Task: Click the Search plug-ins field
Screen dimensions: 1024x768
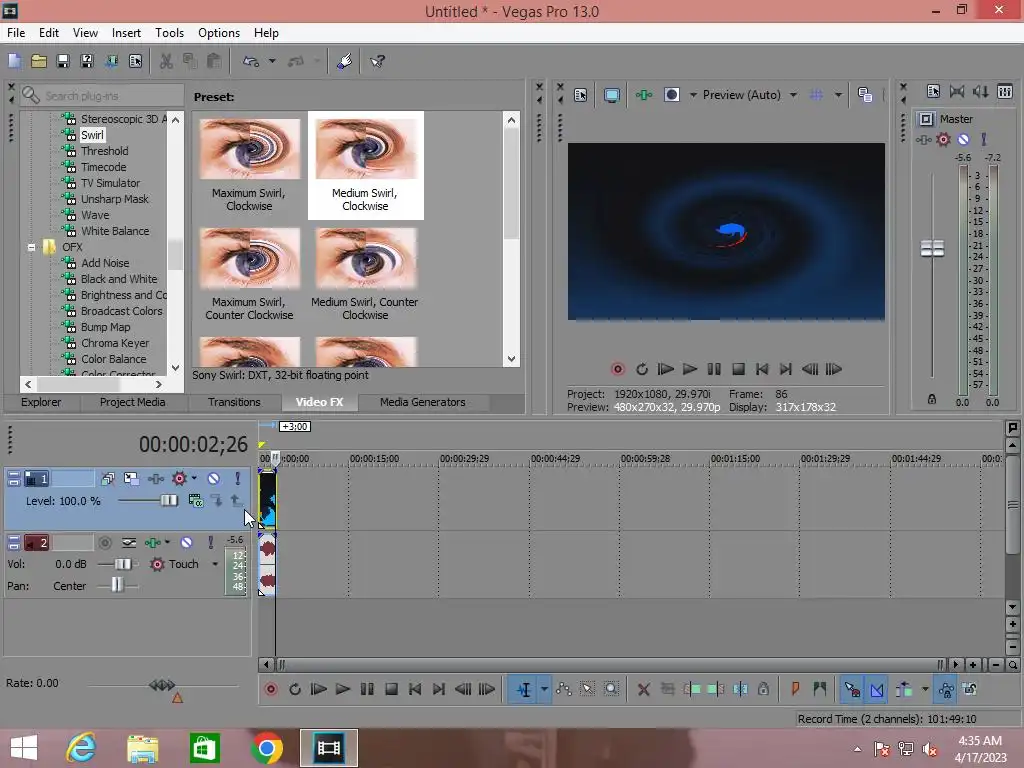Action: coord(101,96)
